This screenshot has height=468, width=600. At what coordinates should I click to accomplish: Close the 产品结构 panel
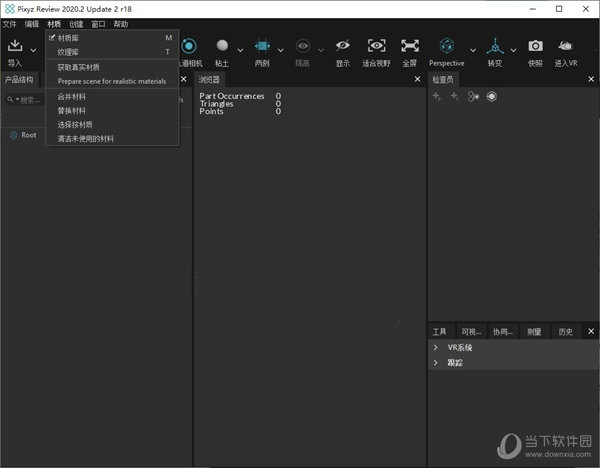click(184, 79)
